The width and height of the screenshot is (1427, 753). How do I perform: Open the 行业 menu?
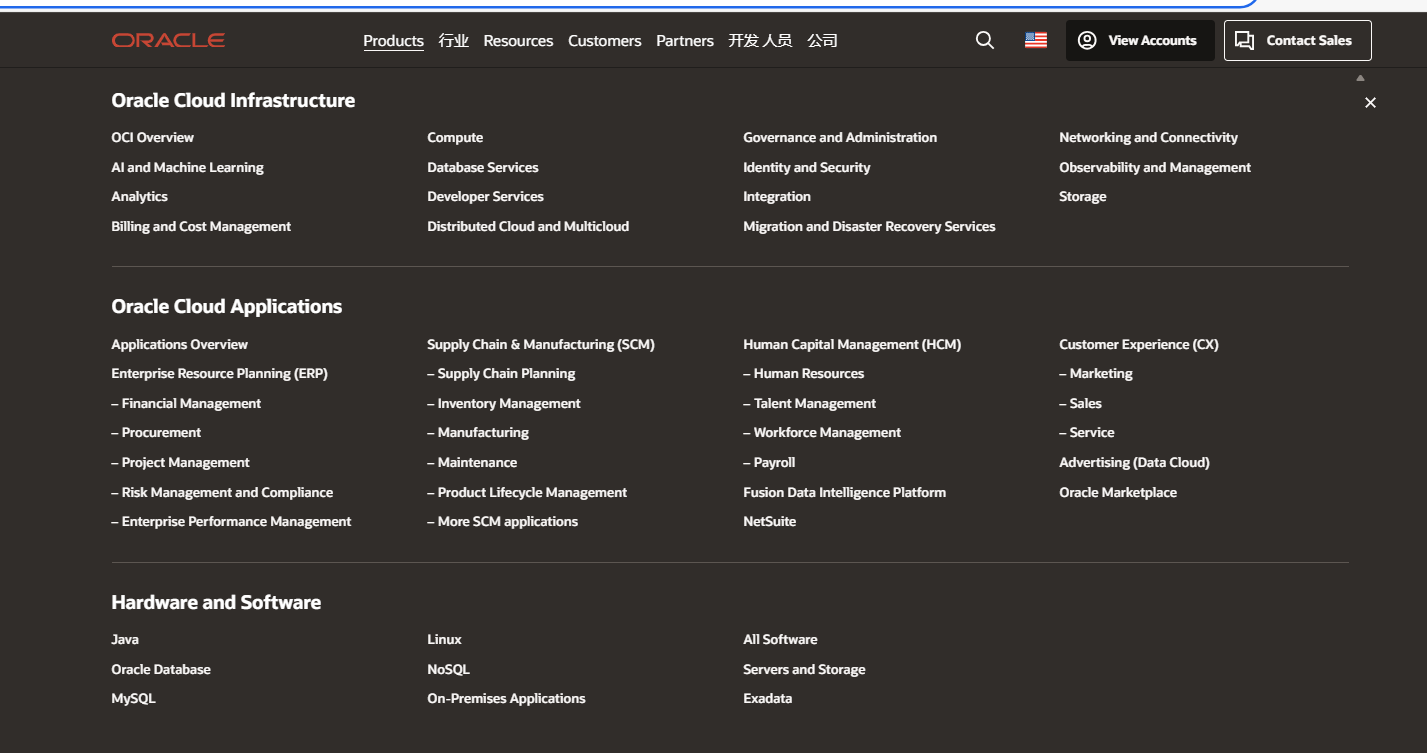[454, 41]
